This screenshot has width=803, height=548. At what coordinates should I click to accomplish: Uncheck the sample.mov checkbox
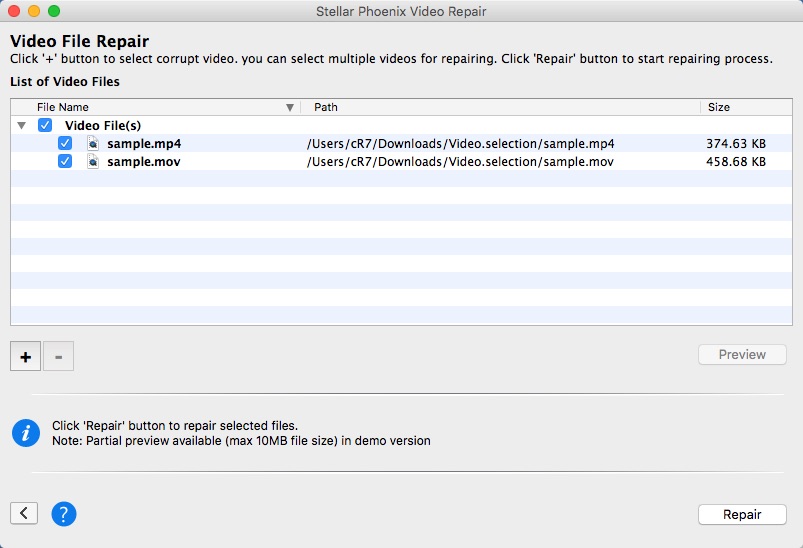click(65, 162)
